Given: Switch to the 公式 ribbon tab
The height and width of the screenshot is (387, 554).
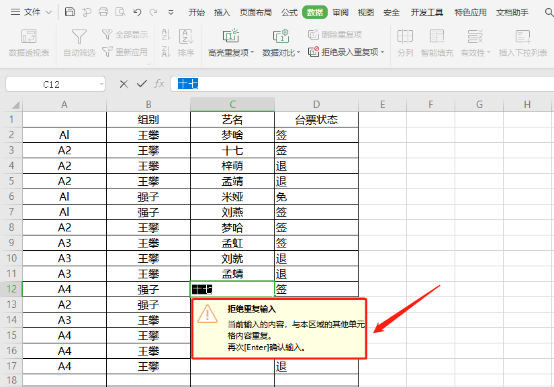Looking at the screenshot, I should pyautogui.click(x=289, y=12).
